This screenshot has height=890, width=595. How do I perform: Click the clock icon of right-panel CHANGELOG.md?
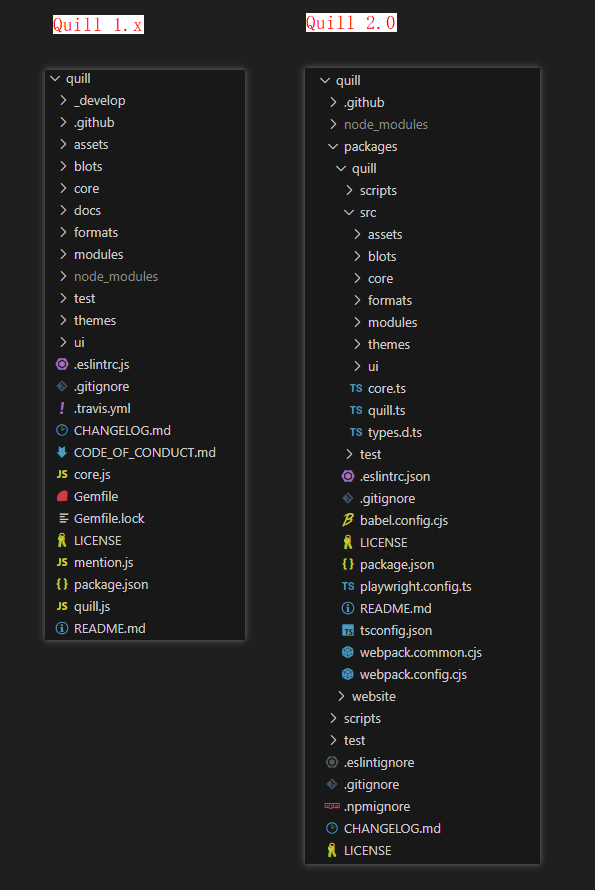[x=332, y=828]
